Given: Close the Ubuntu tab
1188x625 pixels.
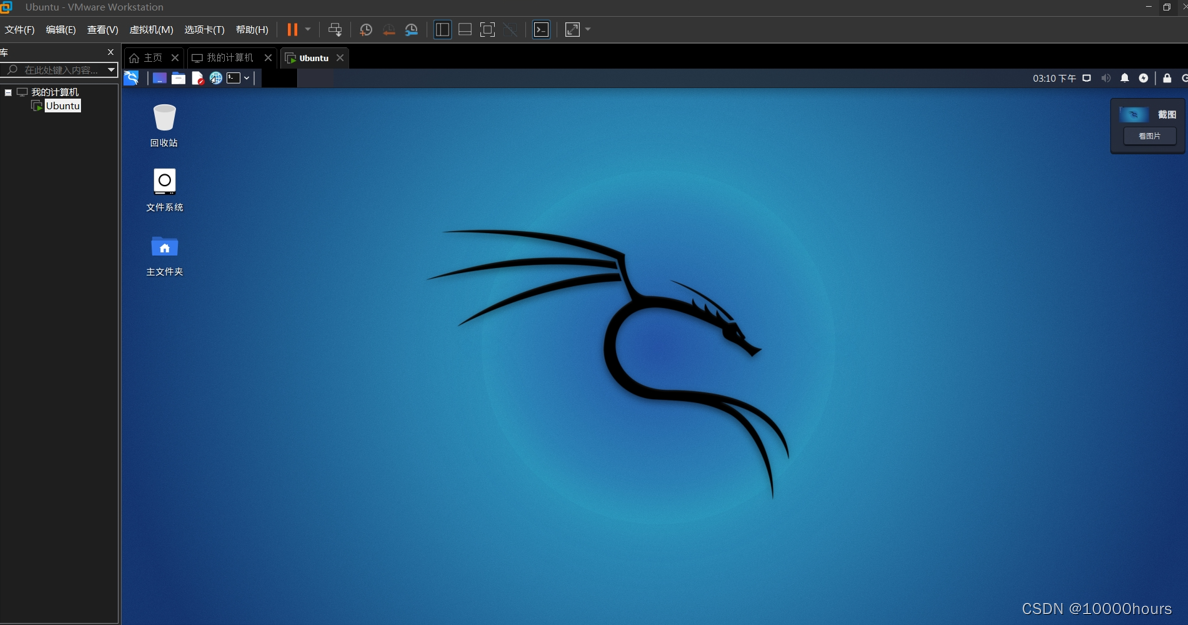Looking at the screenshot, I should [x=340, y=58].
